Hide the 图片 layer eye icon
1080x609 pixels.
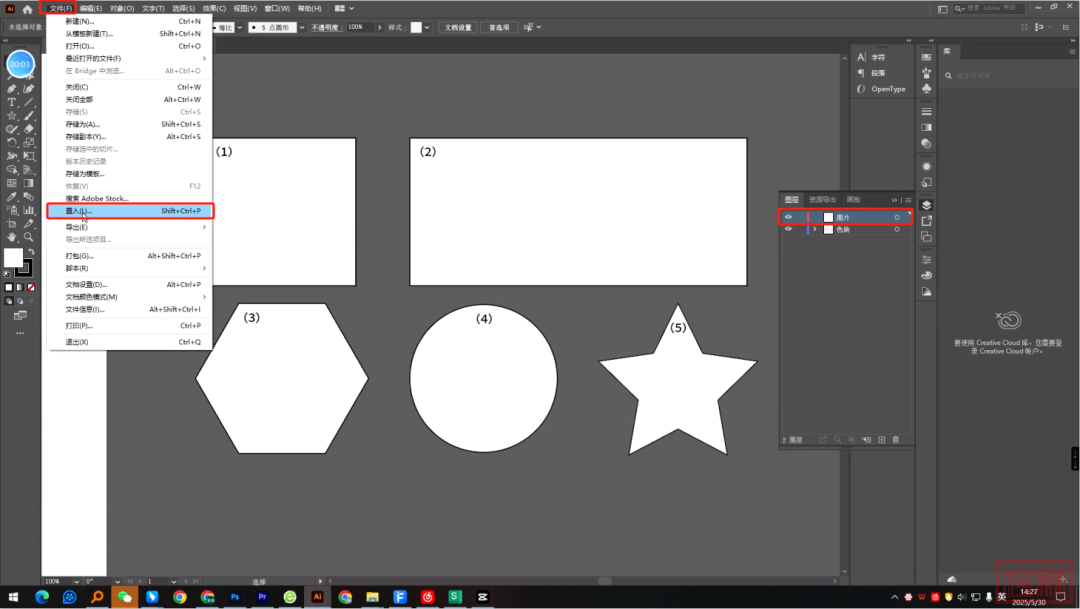tap(789, 217)
